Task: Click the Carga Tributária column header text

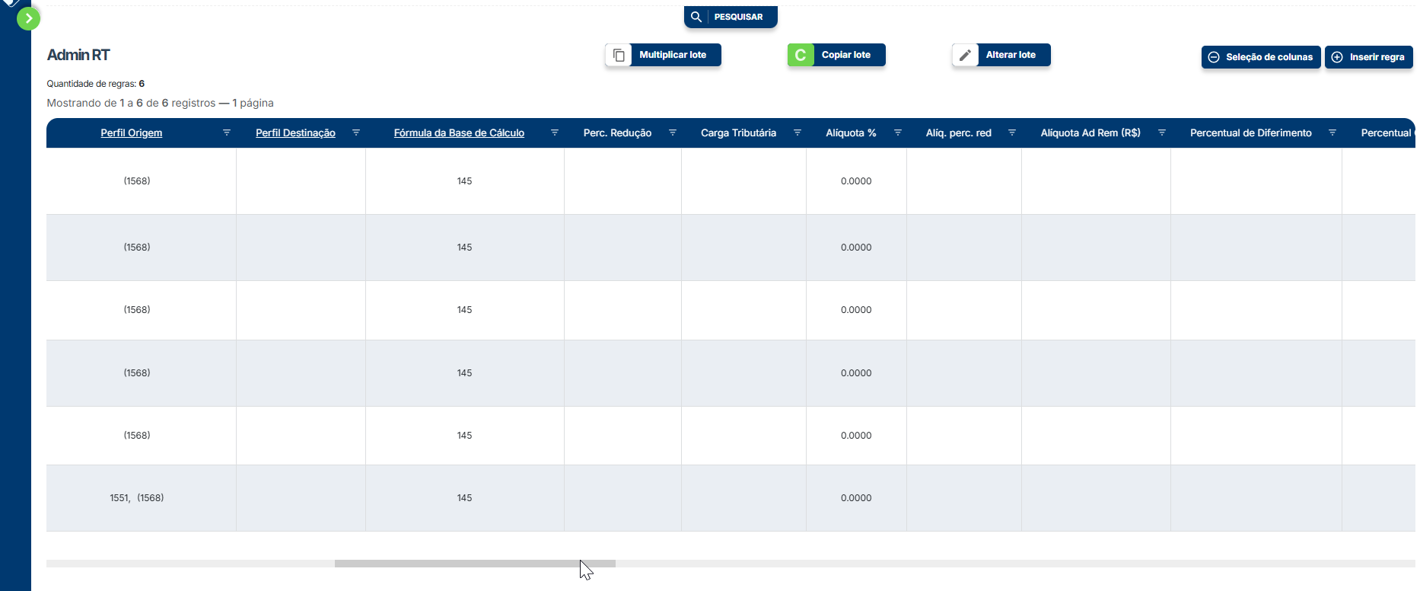Action: (738, 133)
